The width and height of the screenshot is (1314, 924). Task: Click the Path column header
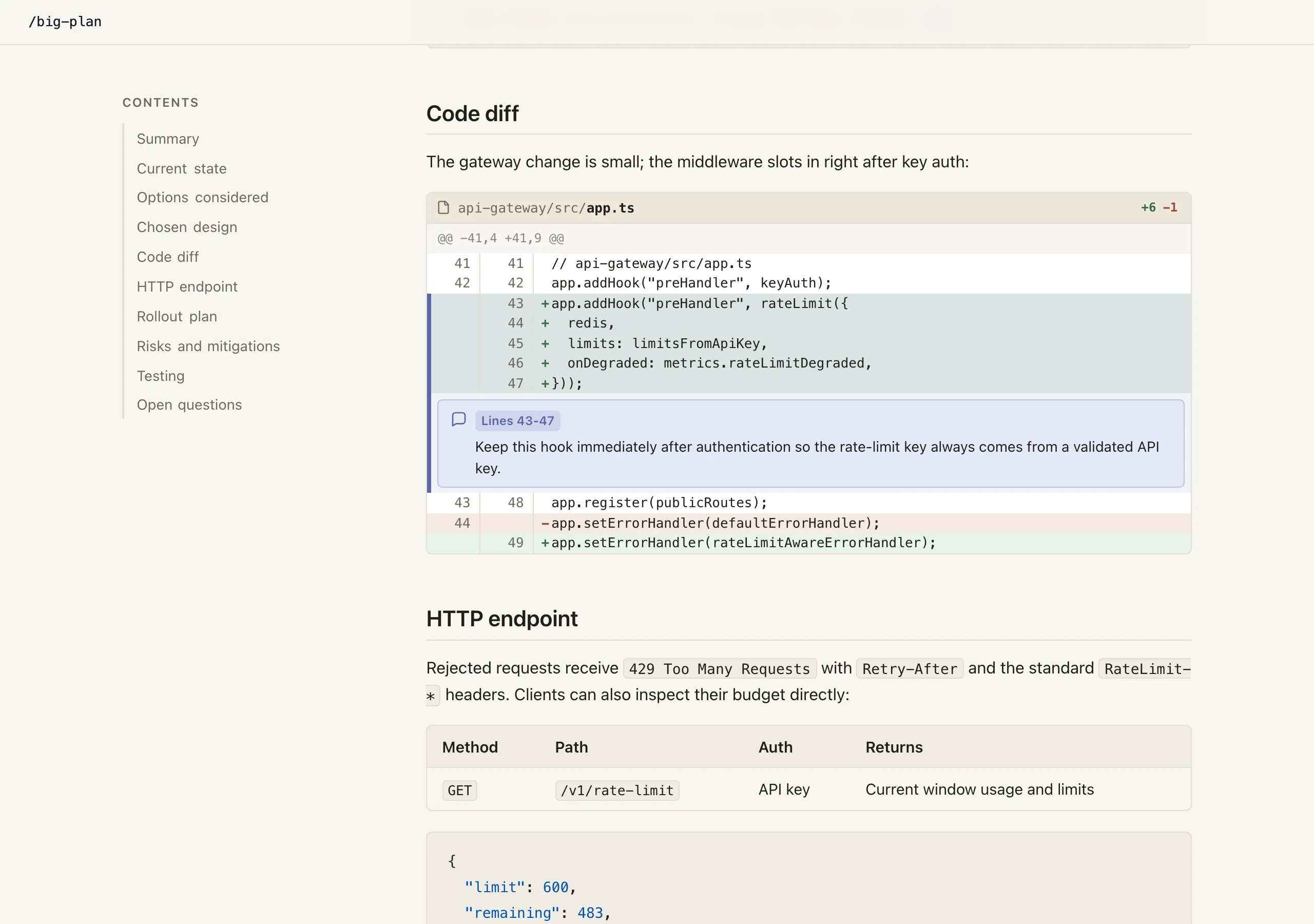(571, 747)
